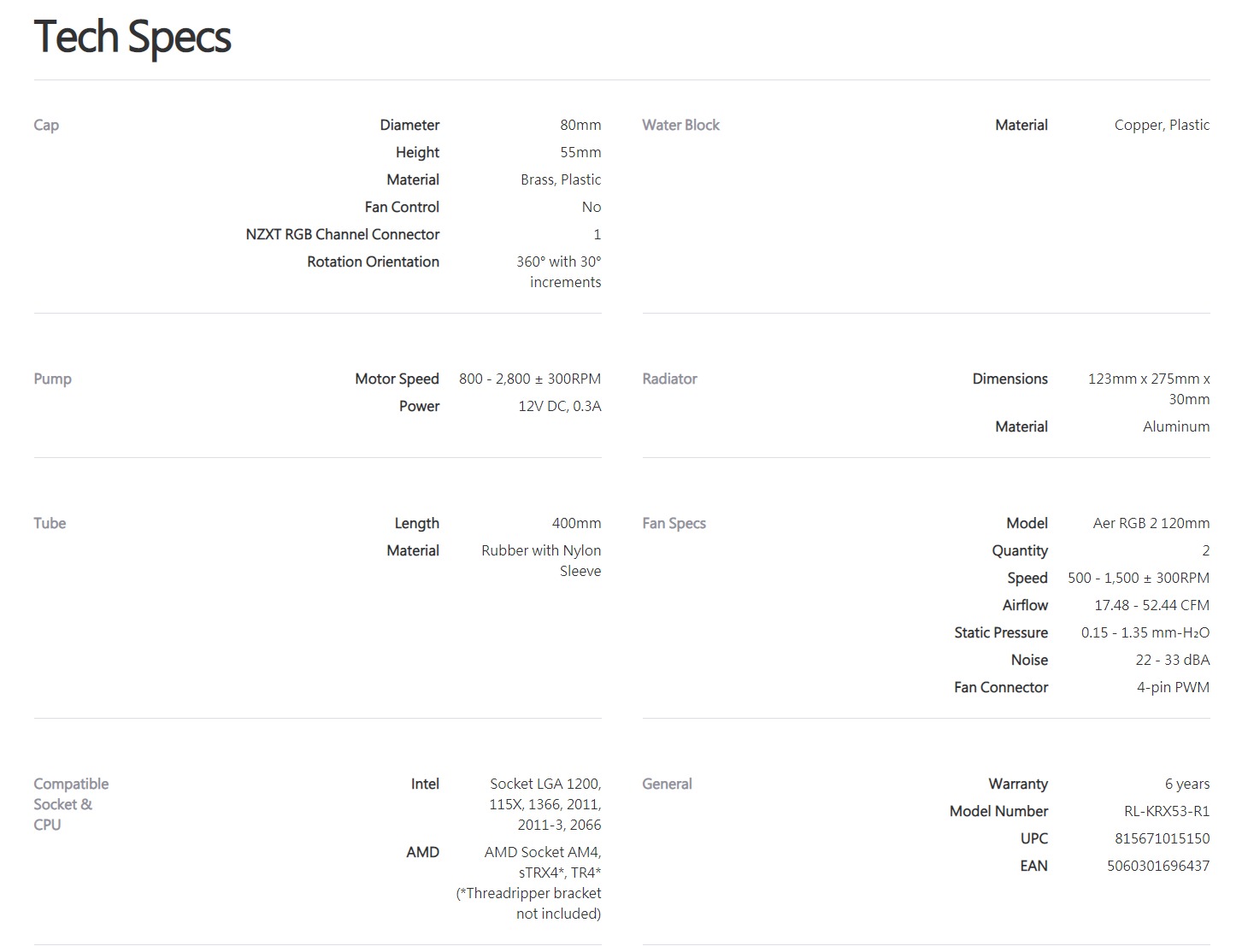The height and width of the screenshot is (952, 1248).
Task: Click the EAN value 5060301696437
Action: [x=1157, y=866]
